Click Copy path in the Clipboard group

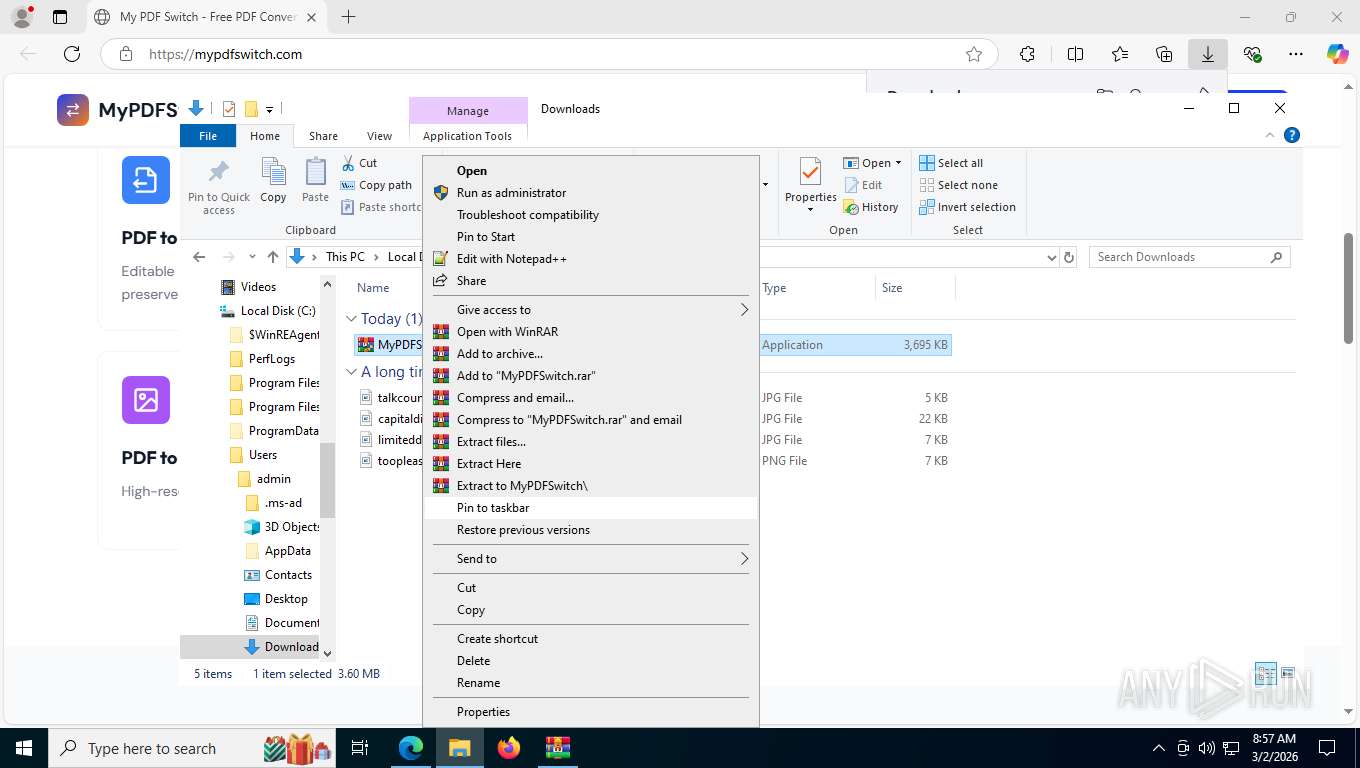376,185
